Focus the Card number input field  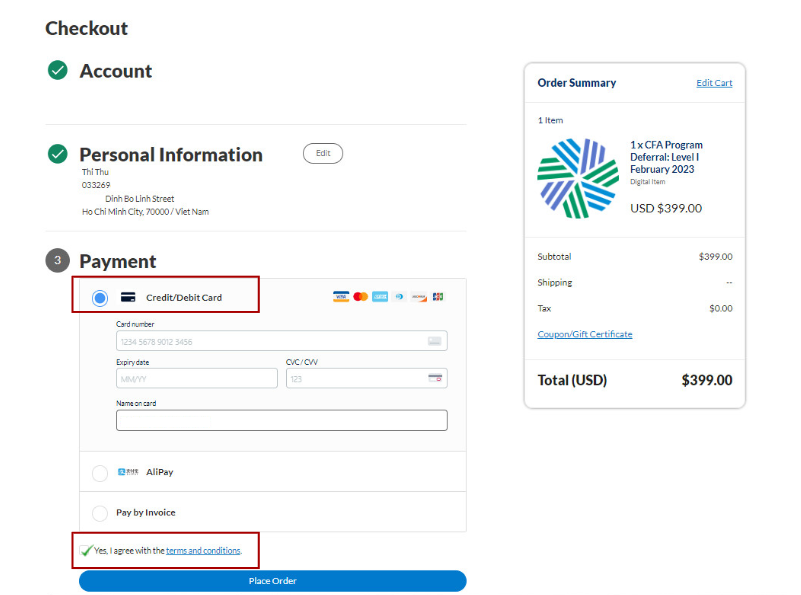click(x=282, y=341)
